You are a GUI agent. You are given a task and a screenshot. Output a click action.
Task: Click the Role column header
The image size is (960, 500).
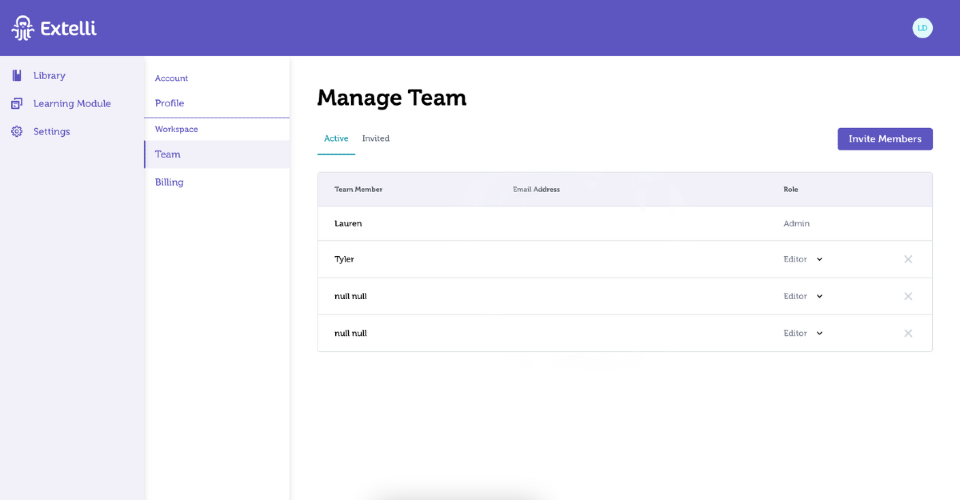point(790,190)
